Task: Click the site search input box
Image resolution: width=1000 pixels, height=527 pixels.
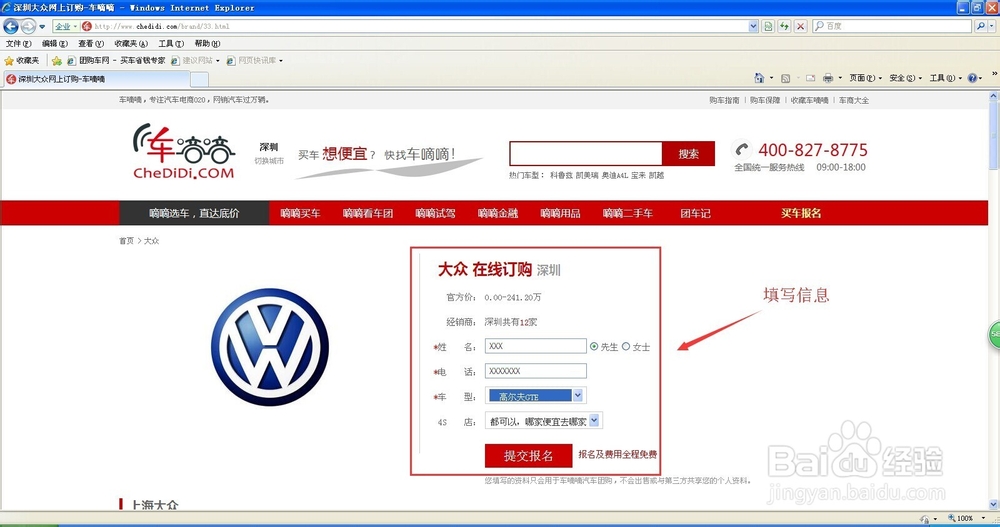Action: (585, 154)
